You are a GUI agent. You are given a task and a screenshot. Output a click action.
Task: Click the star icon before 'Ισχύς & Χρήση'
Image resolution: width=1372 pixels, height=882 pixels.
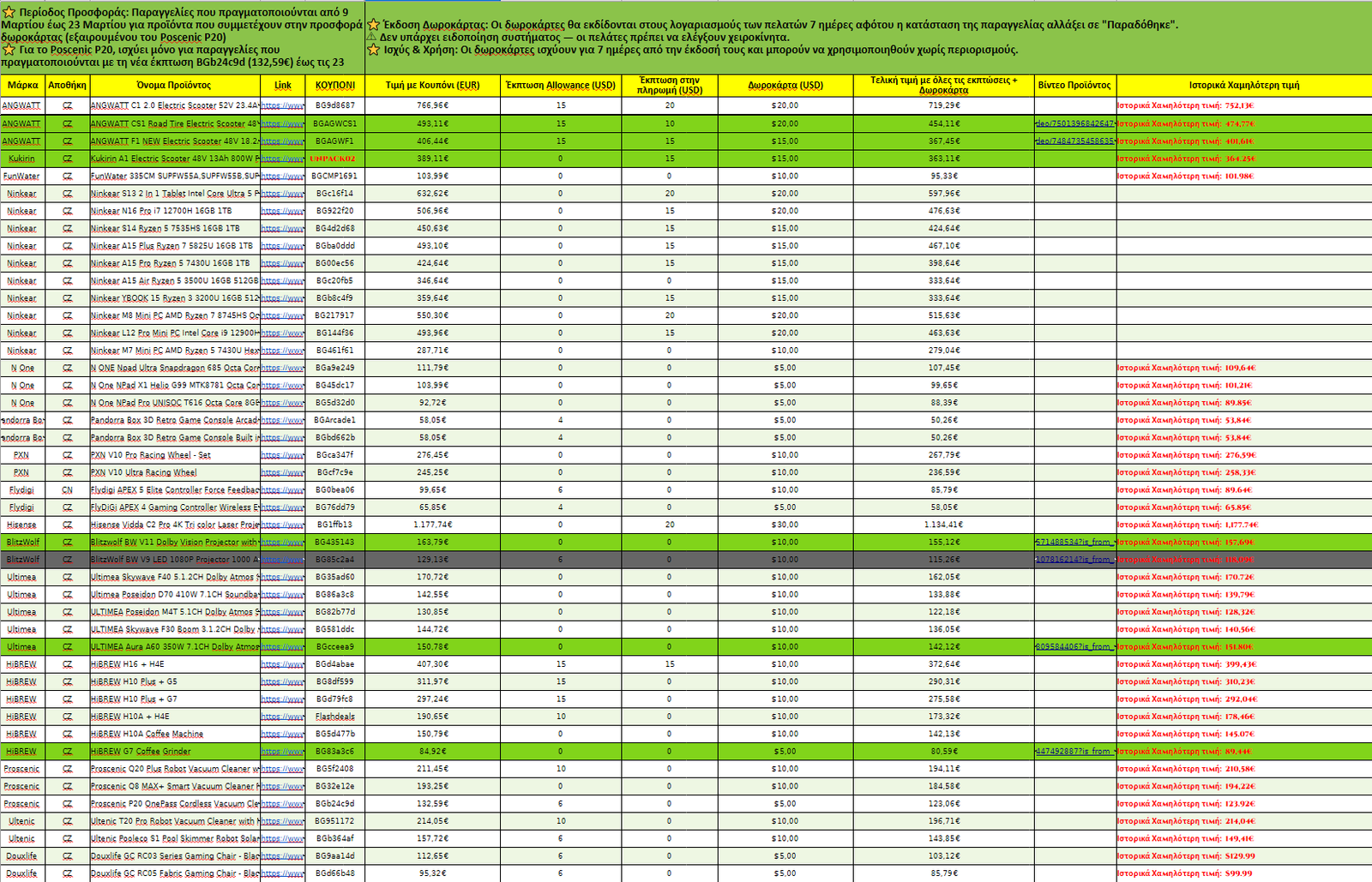(x=373, y=50)
